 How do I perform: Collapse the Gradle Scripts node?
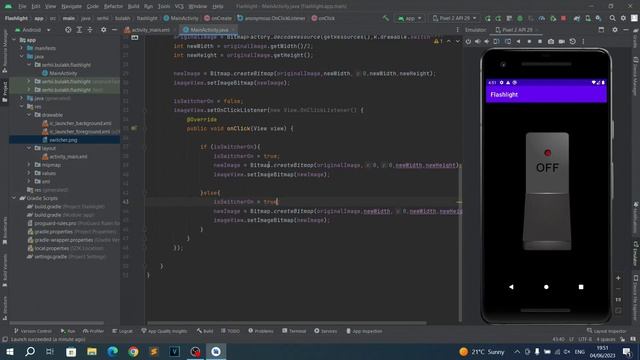(15, 198)
